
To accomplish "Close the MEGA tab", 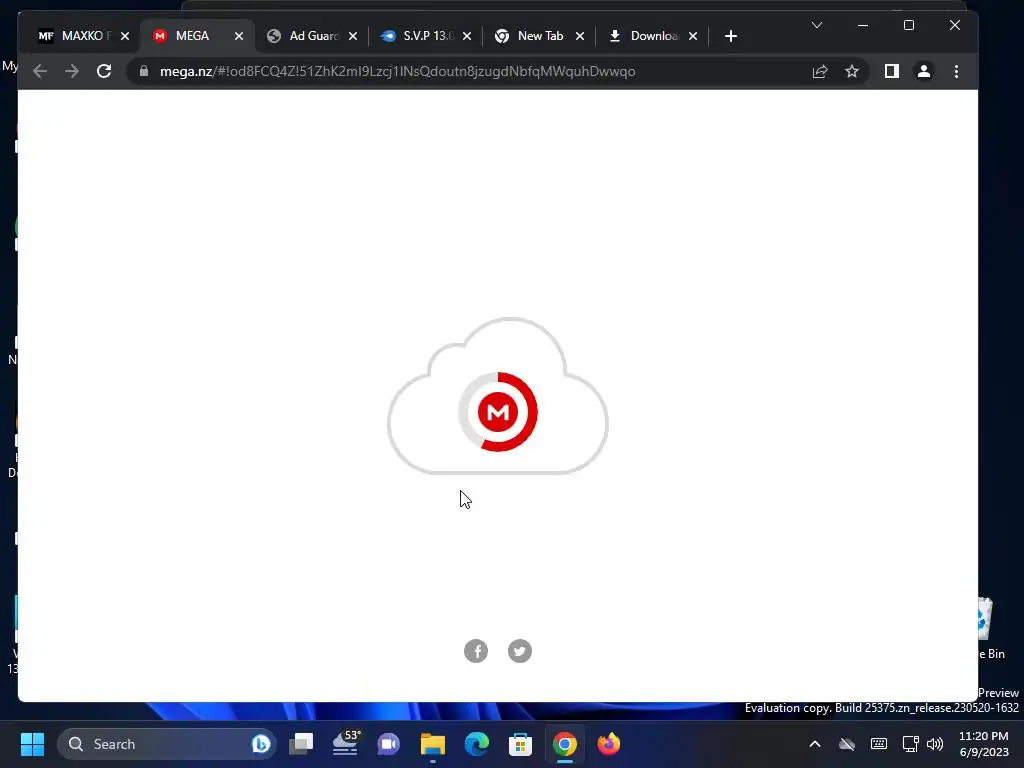I will [239, 36].
